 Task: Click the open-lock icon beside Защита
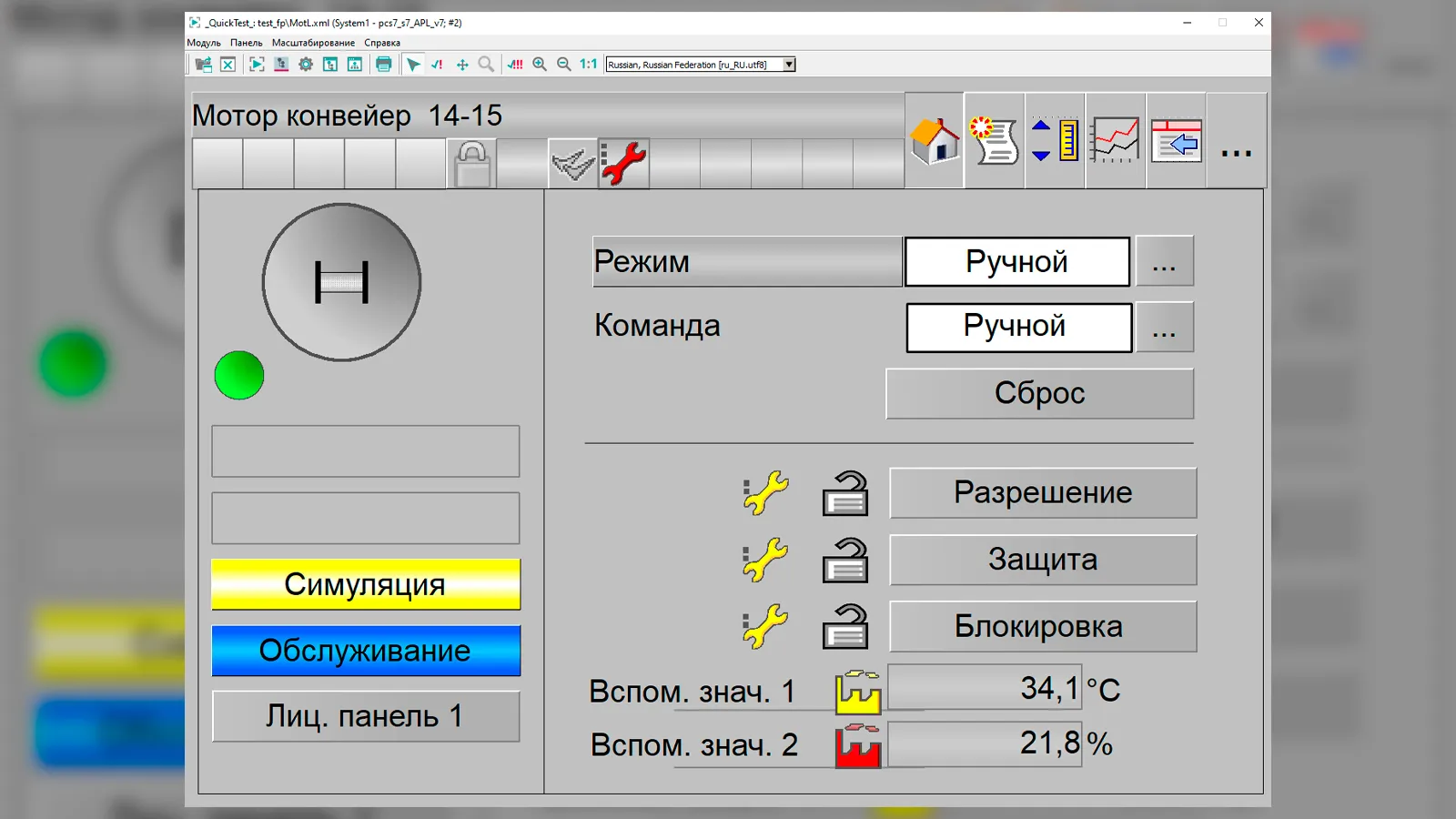[845, 560]
